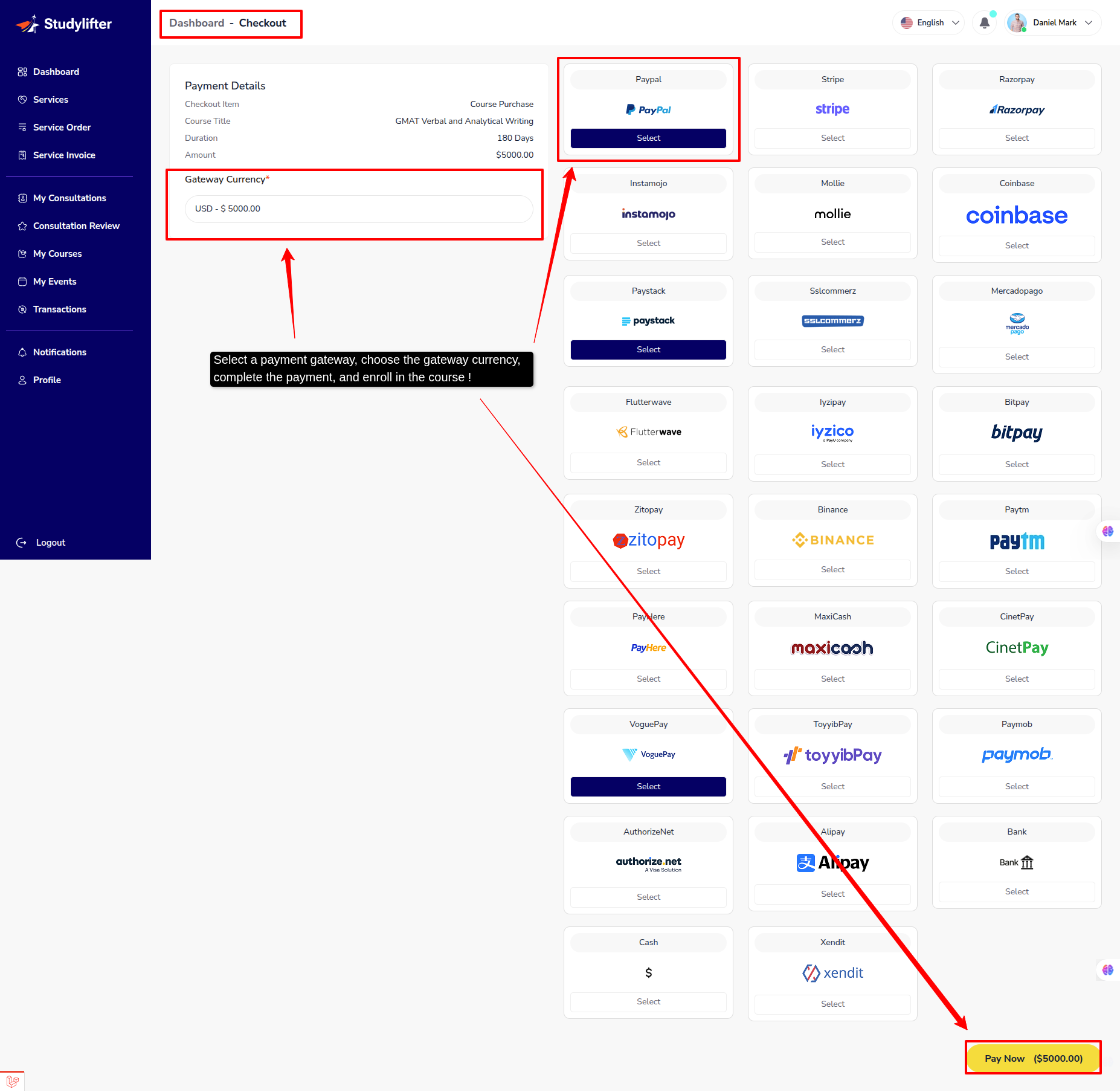This screenshot has height=1092, width=1120.
Task: Click the Iyzico logo
Action: (x=832, y=432)
